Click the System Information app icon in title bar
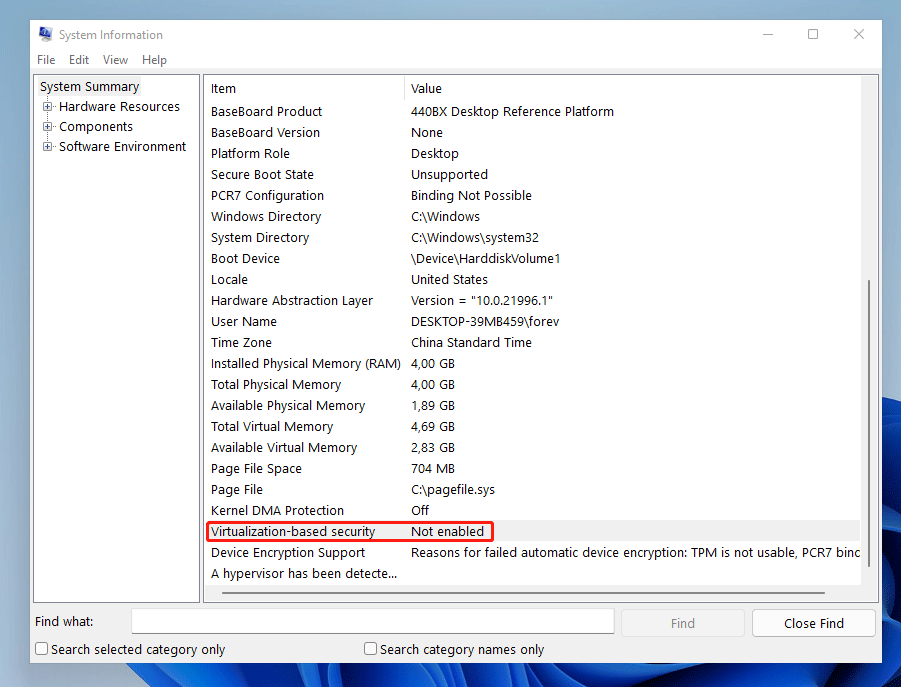 [x=46, y=34]
